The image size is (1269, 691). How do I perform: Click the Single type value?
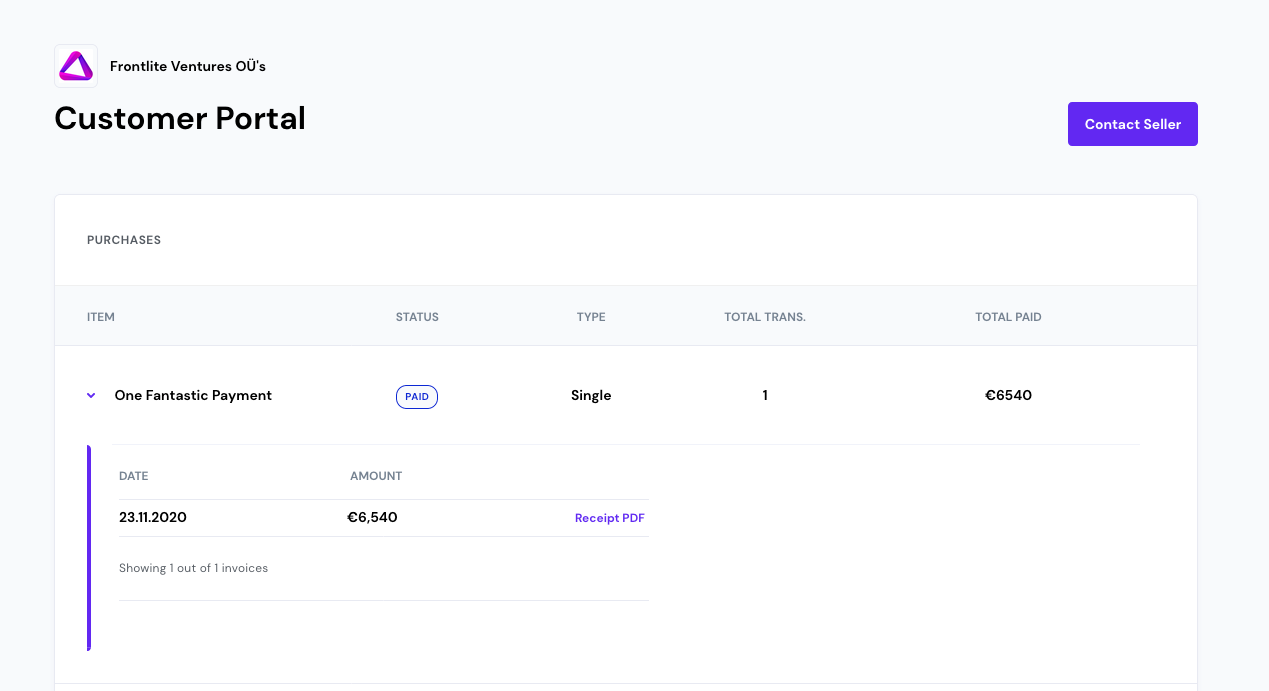pos(591,396)
